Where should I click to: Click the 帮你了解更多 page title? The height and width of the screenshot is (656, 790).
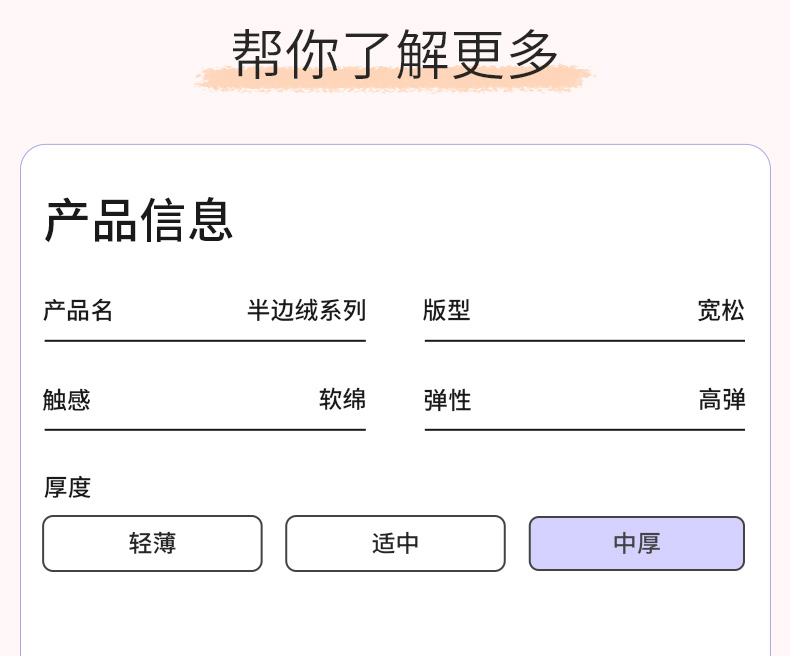coord(395,53)
